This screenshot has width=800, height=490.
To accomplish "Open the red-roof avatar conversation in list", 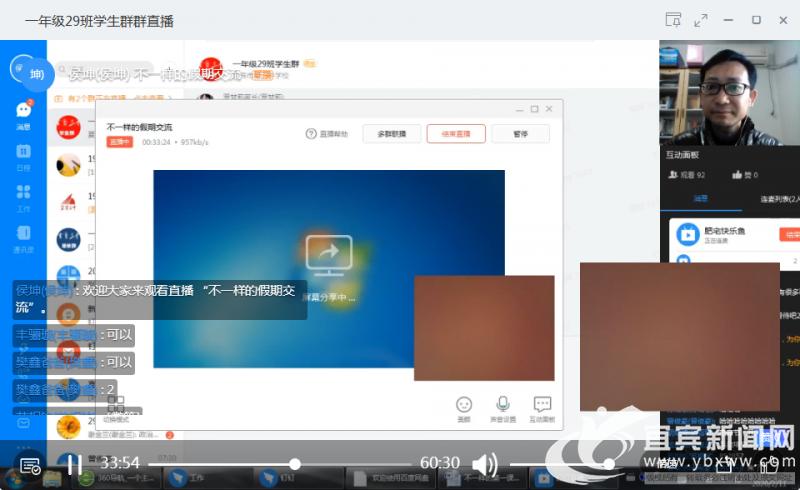I will [68, 203].
